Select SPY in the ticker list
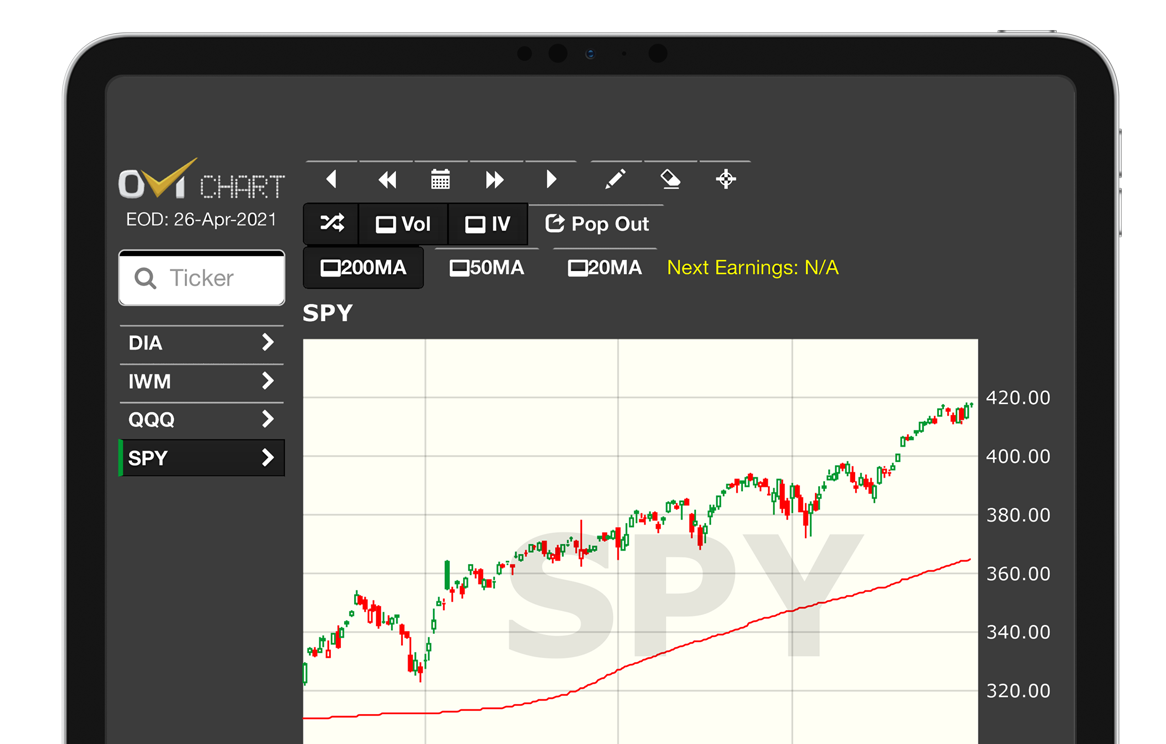The height and width of the screenshot is (744, 1166). coord(202,458)
